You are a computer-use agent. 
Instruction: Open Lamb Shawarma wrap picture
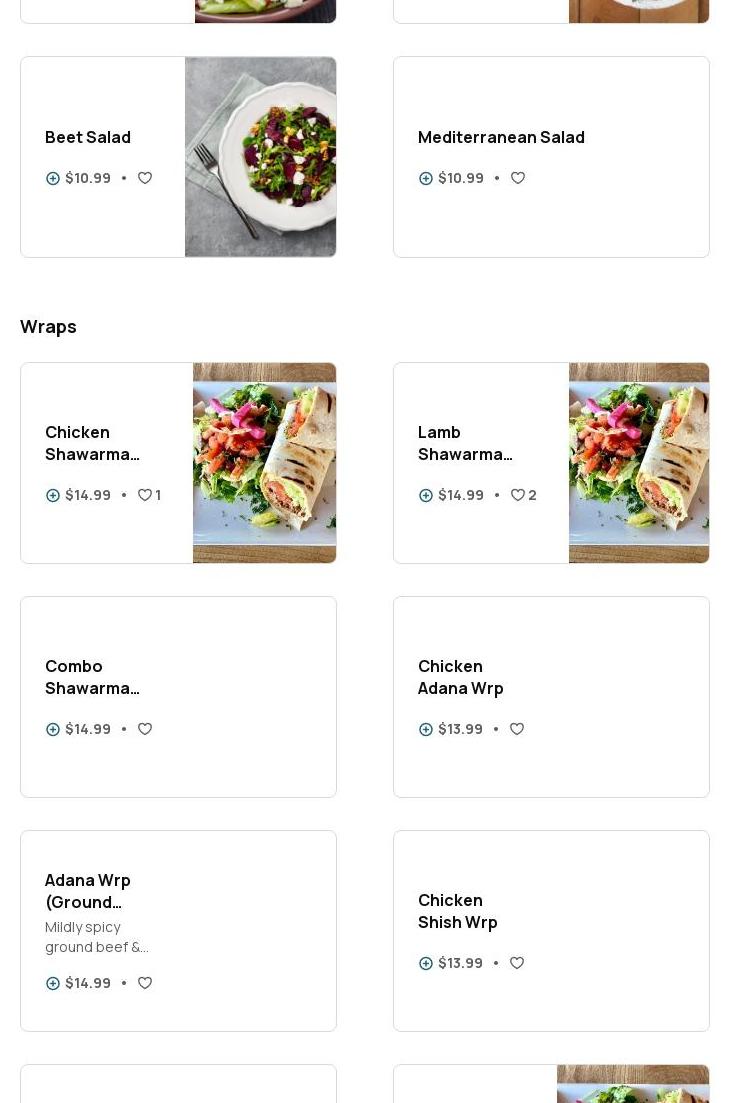pos(638,463)
